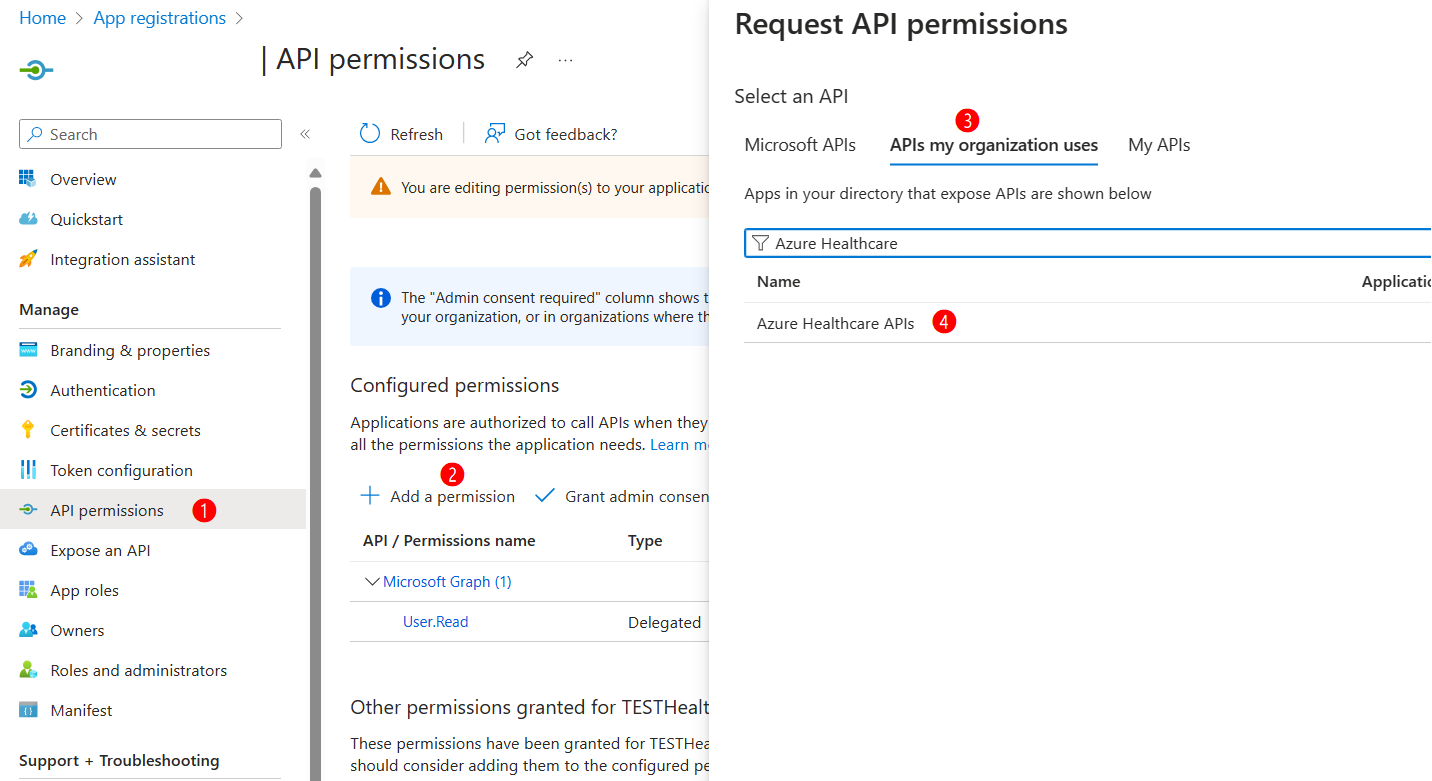
Task: Click the plus icon for Add a permission
Action: pos(370,496)
